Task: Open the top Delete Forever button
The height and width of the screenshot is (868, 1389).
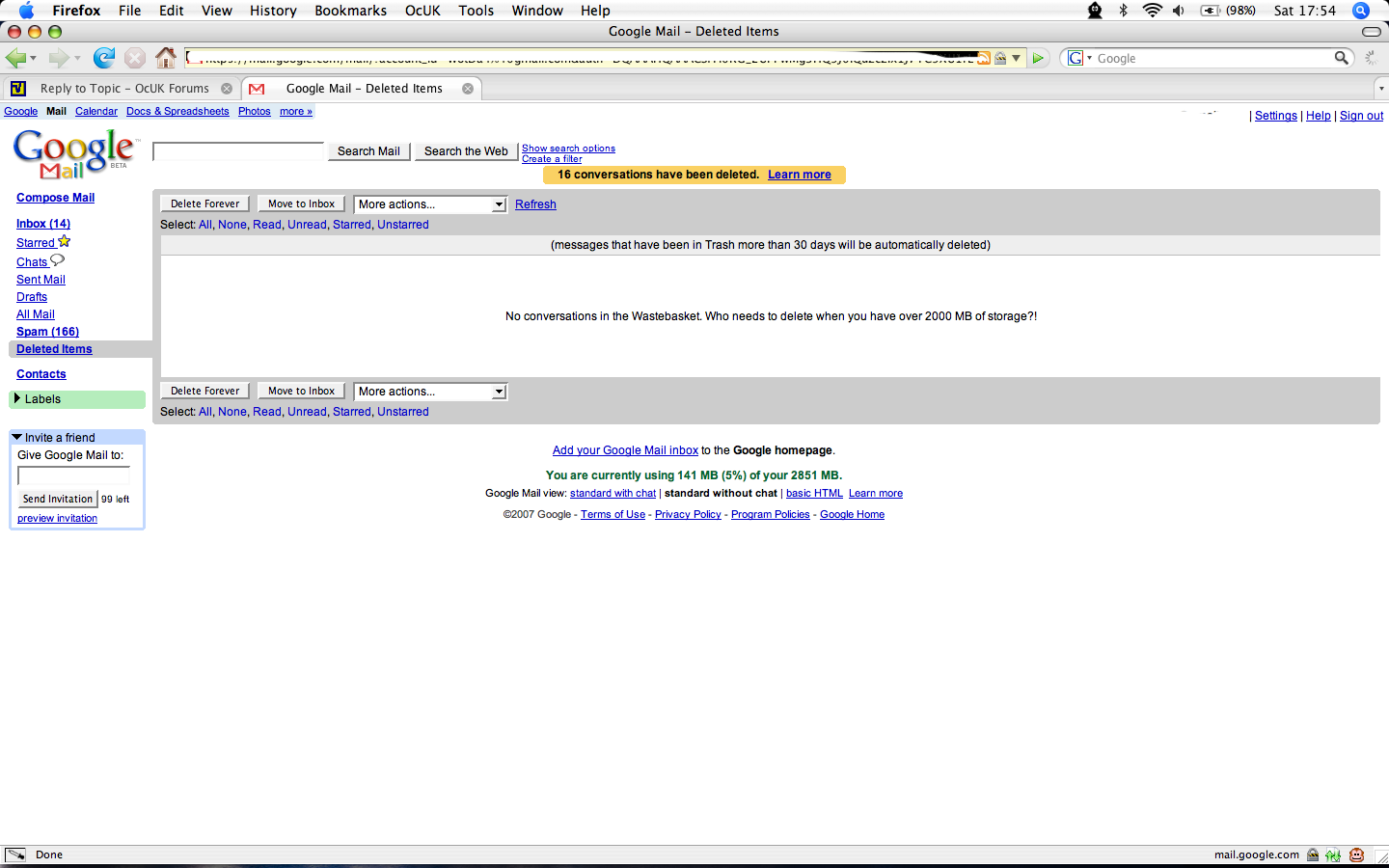Action: point(205,204)
